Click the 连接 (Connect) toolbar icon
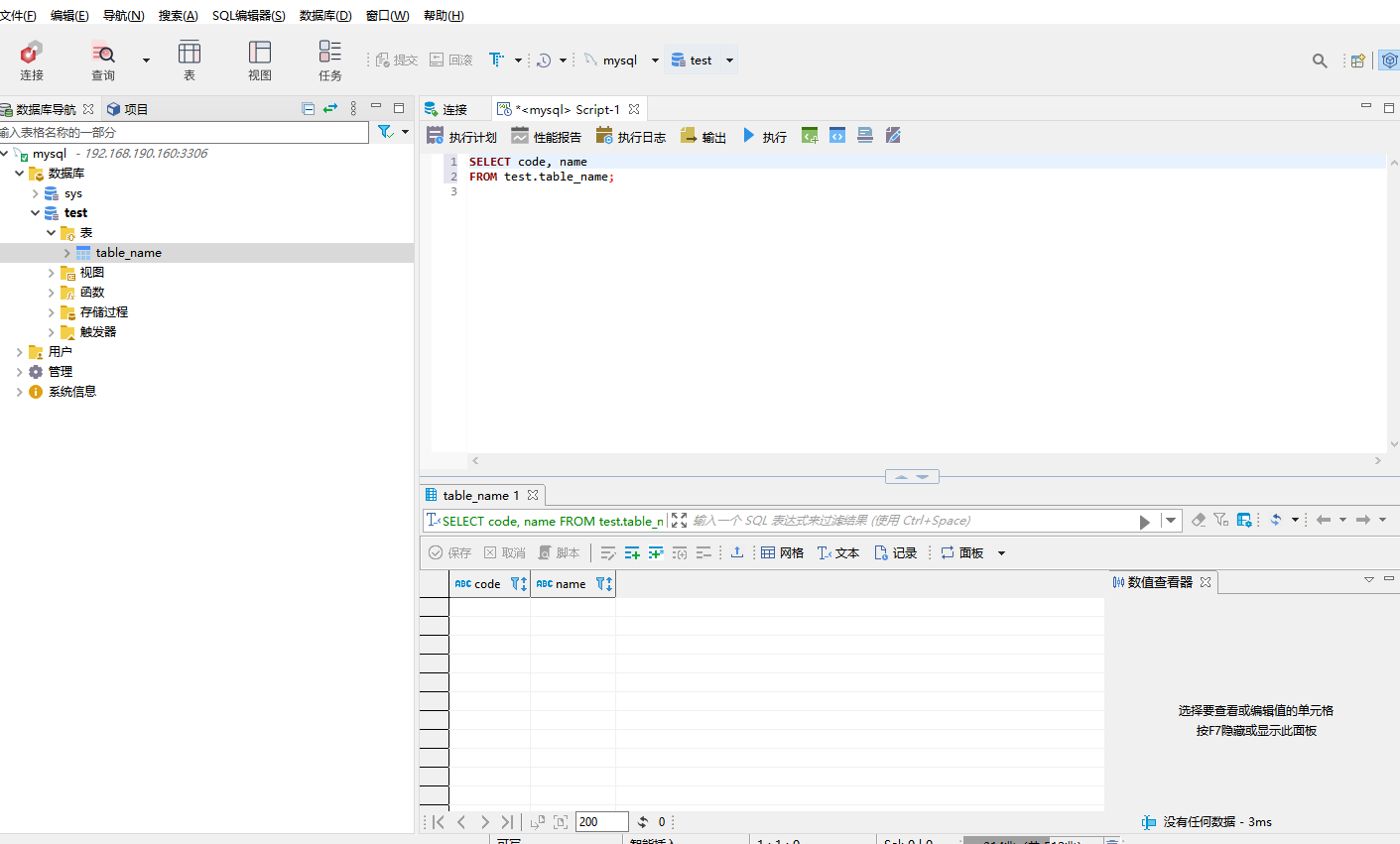 point(32,60)
